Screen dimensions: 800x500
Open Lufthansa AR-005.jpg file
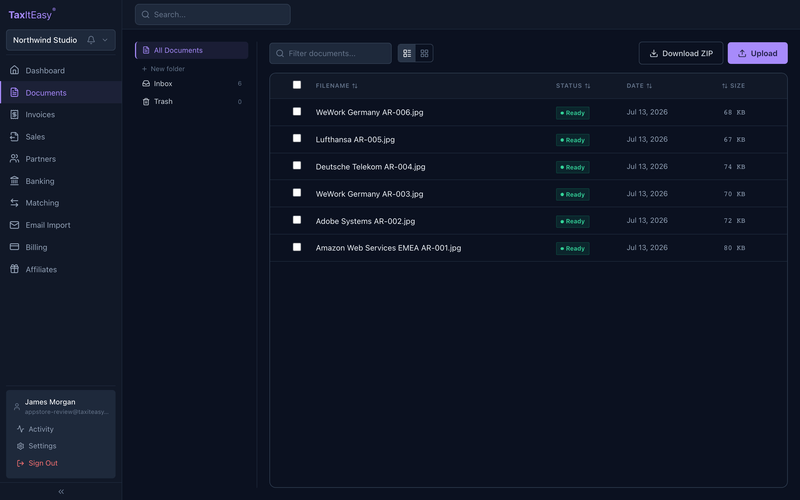coord(355,139)
